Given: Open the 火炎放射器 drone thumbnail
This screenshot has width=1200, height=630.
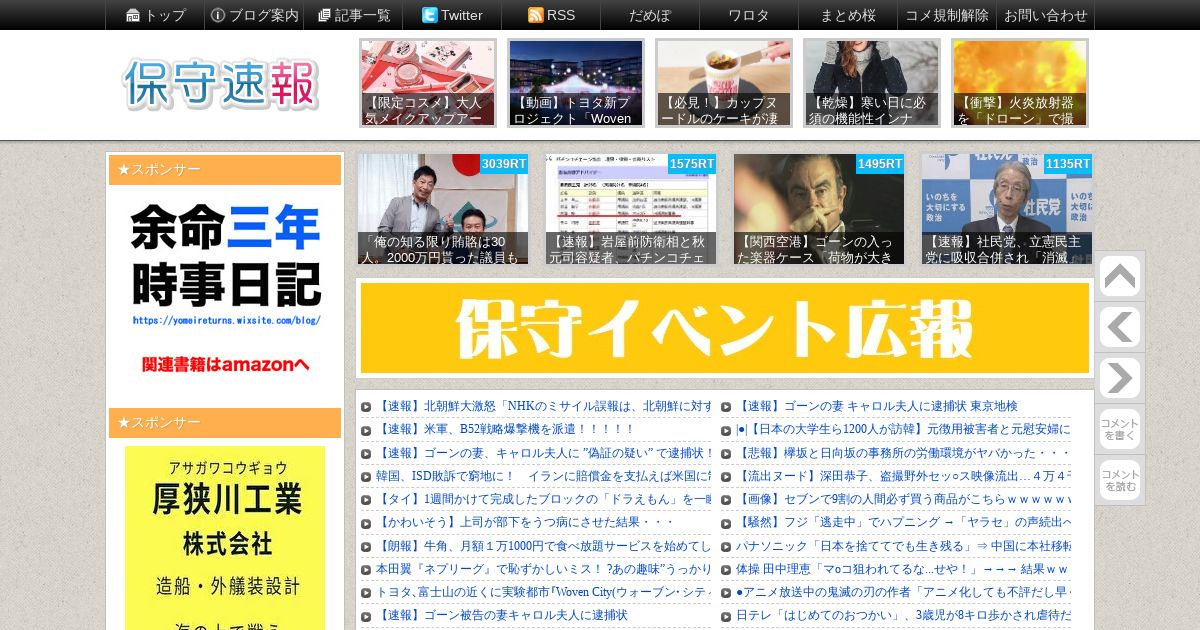Looking at the screenshot, I should pyautogui.click(x=1020, y=83).
